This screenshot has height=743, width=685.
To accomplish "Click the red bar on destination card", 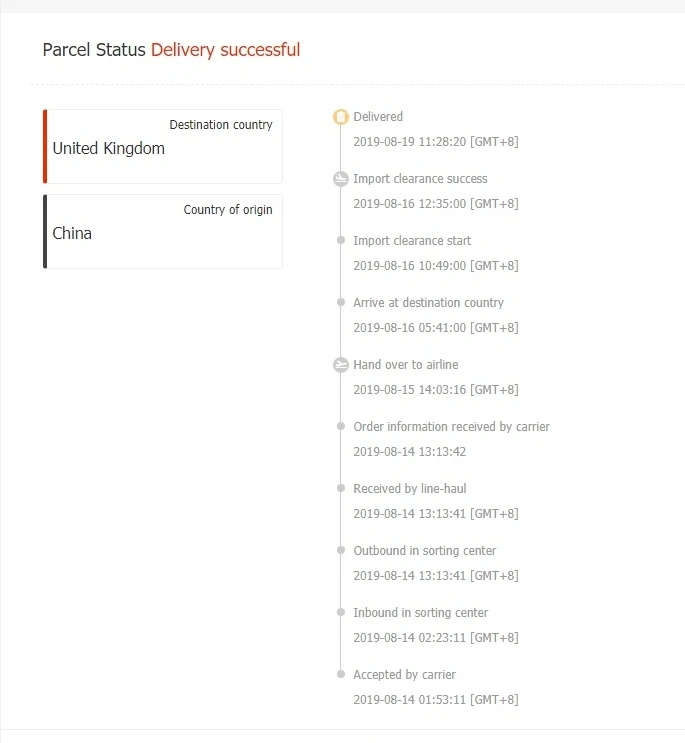I will [45, 146].
